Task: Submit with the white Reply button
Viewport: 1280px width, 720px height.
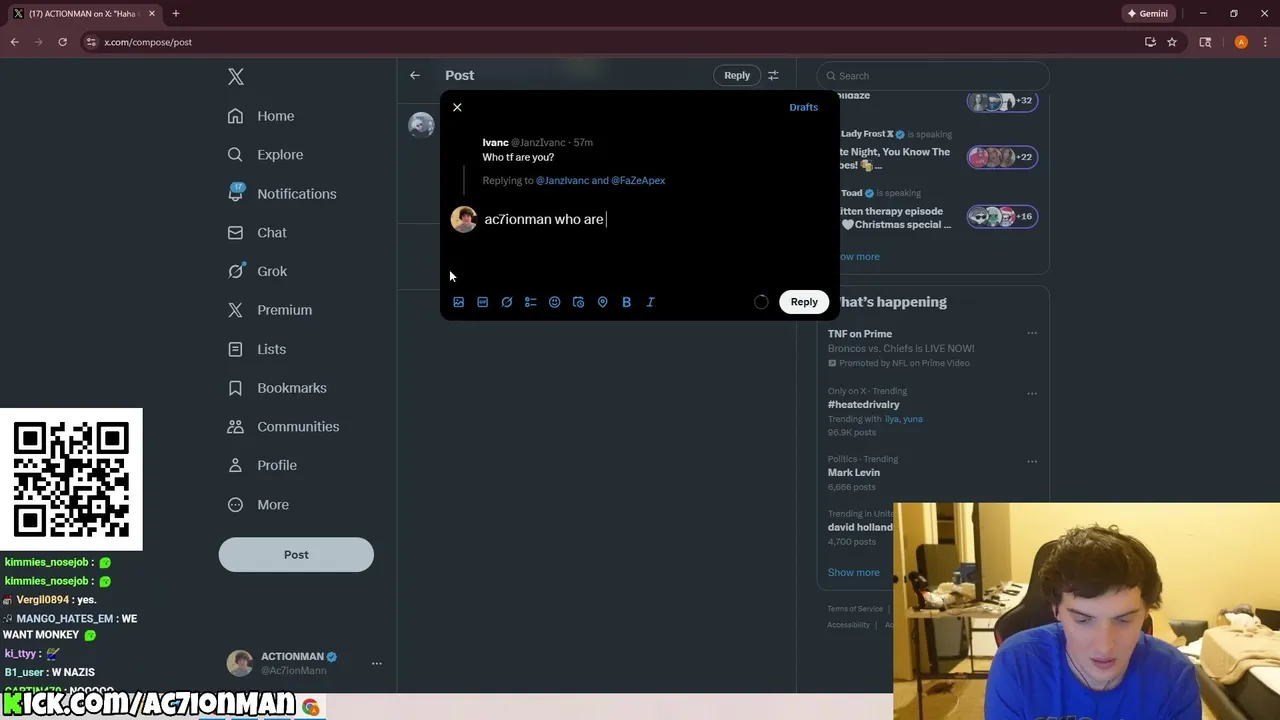Action: click(804, 302)
